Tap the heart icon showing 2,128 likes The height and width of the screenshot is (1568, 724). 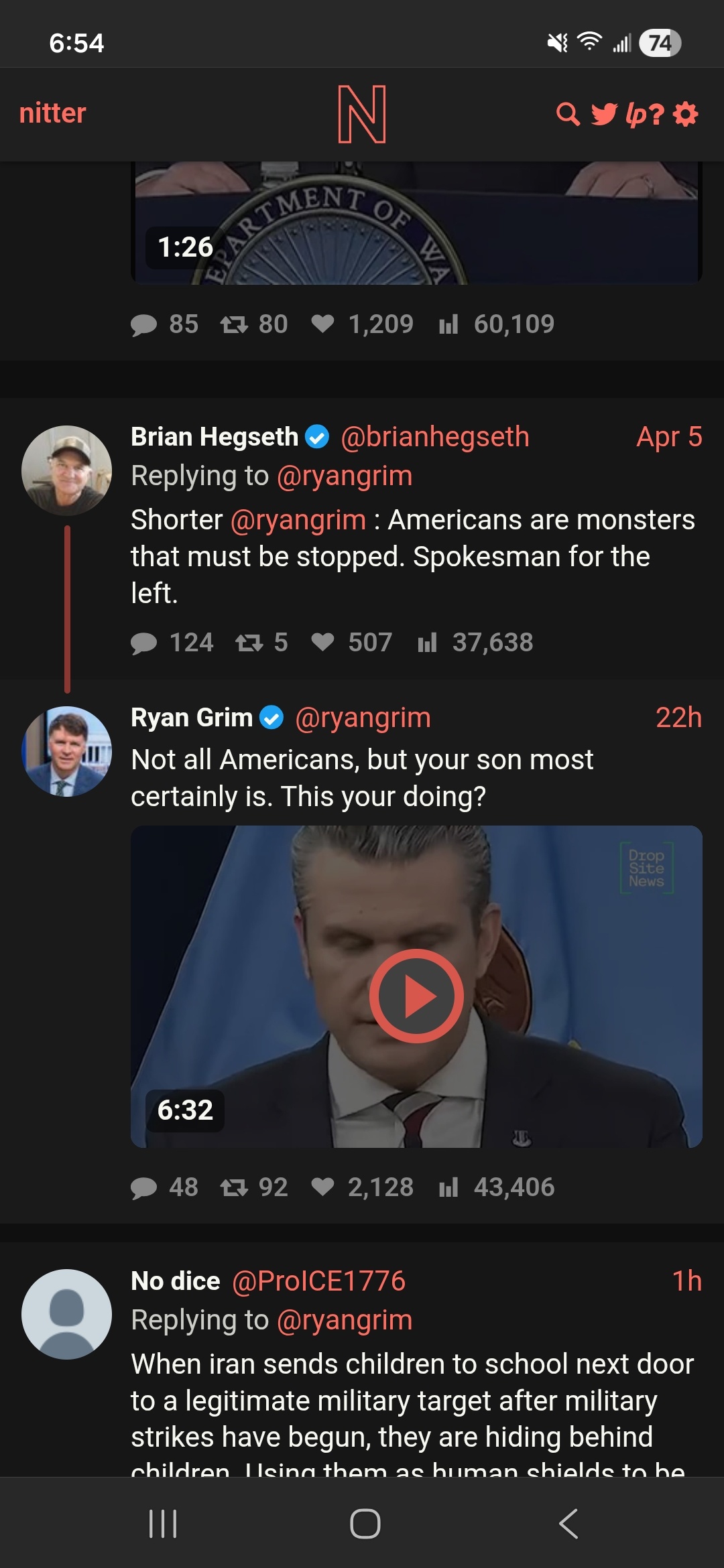click(x=322, y=1187)
